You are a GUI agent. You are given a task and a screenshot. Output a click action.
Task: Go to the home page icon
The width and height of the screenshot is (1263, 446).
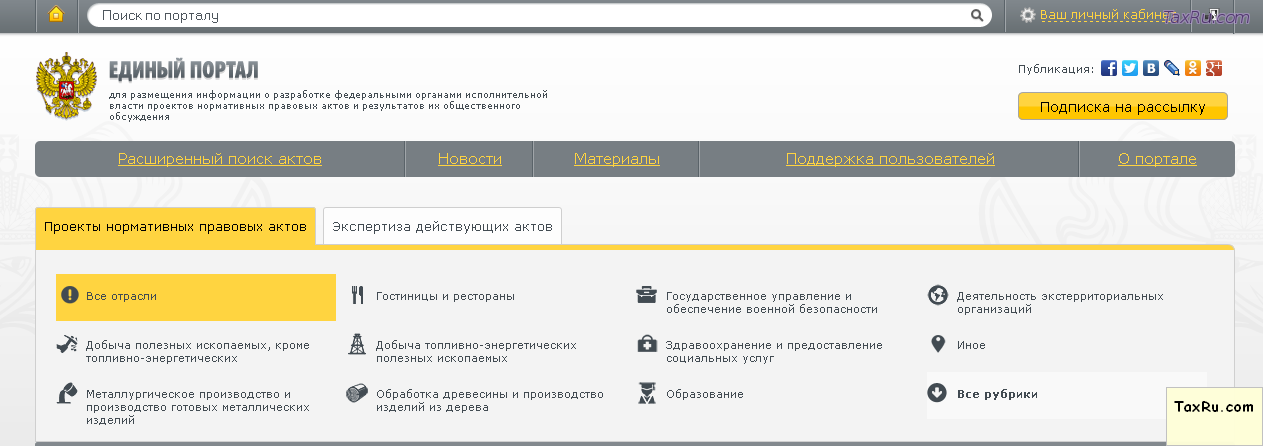coord(56,15)
